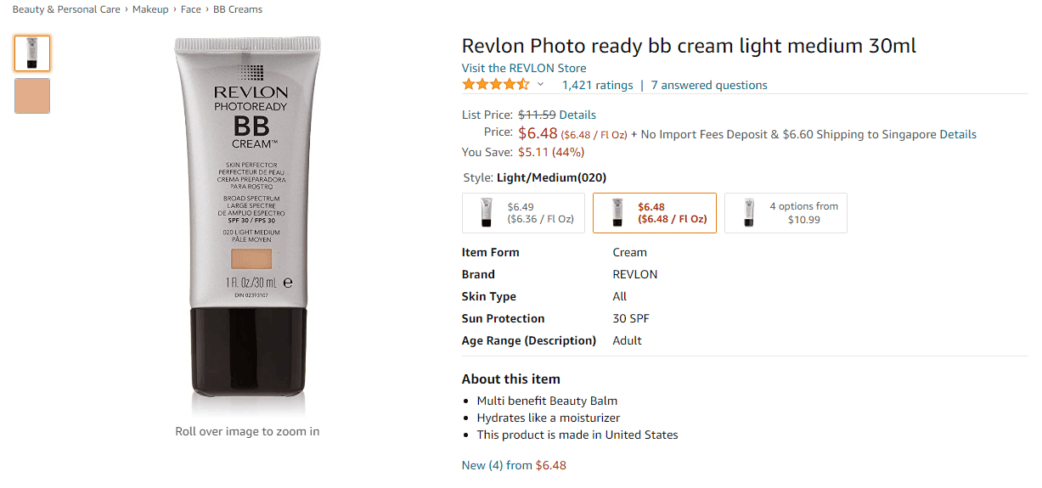Choose the selected $6.48 style option
The height and width of the screenshot is (488, 1042).
(655, 213)
